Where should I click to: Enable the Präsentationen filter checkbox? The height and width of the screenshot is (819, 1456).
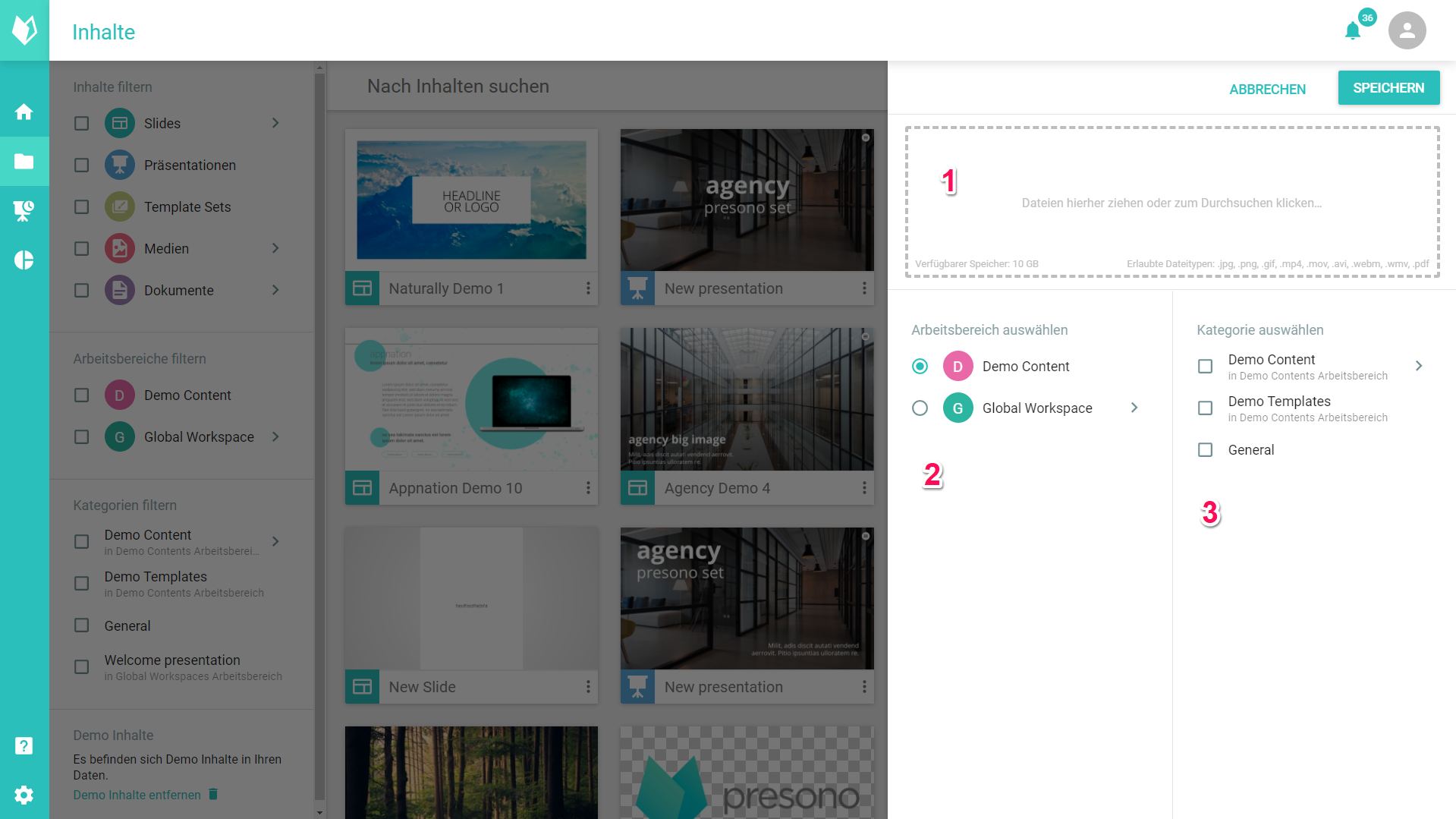[x=82, y=165]
